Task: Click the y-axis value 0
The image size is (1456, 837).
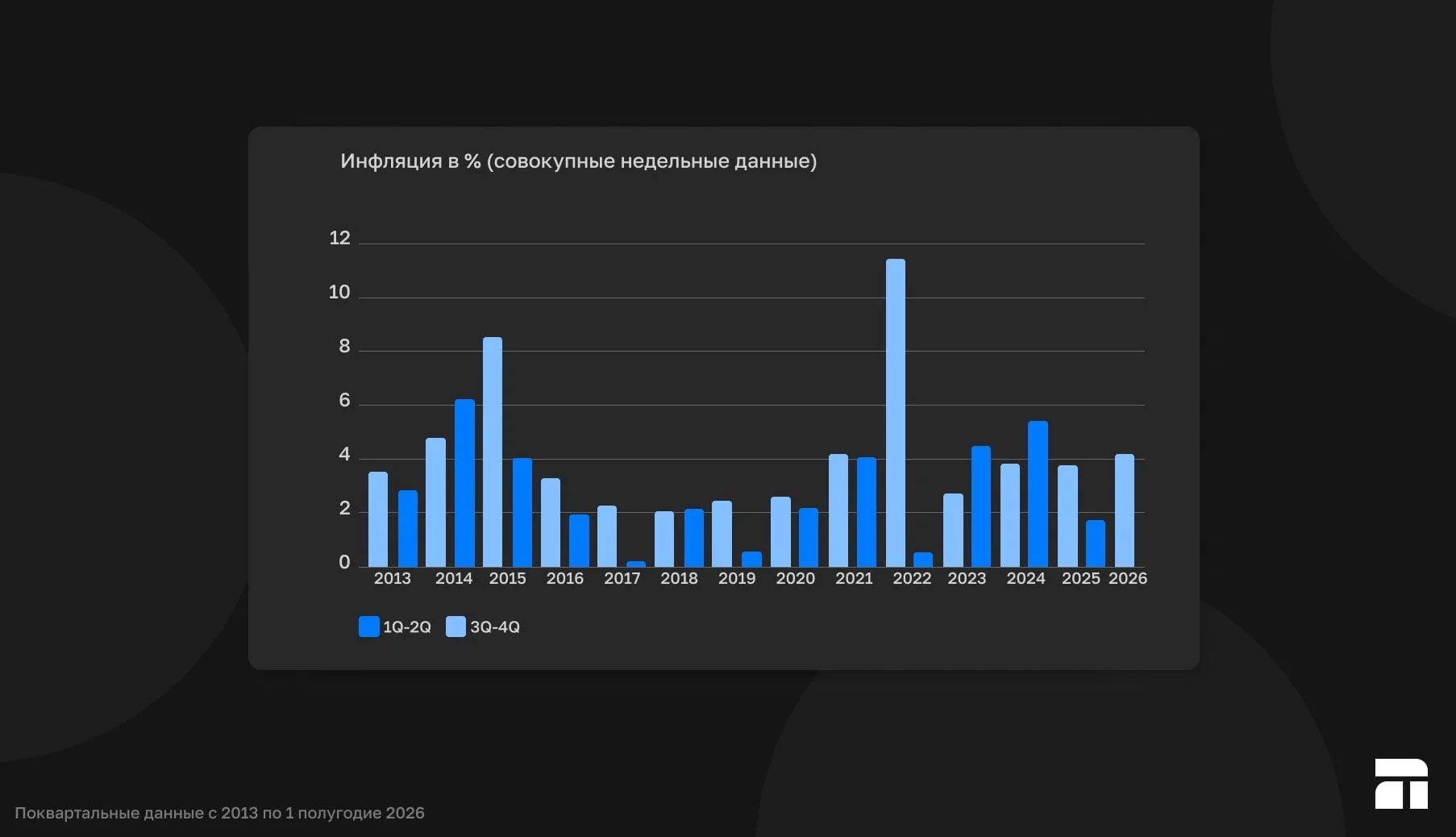Action: 344,562
